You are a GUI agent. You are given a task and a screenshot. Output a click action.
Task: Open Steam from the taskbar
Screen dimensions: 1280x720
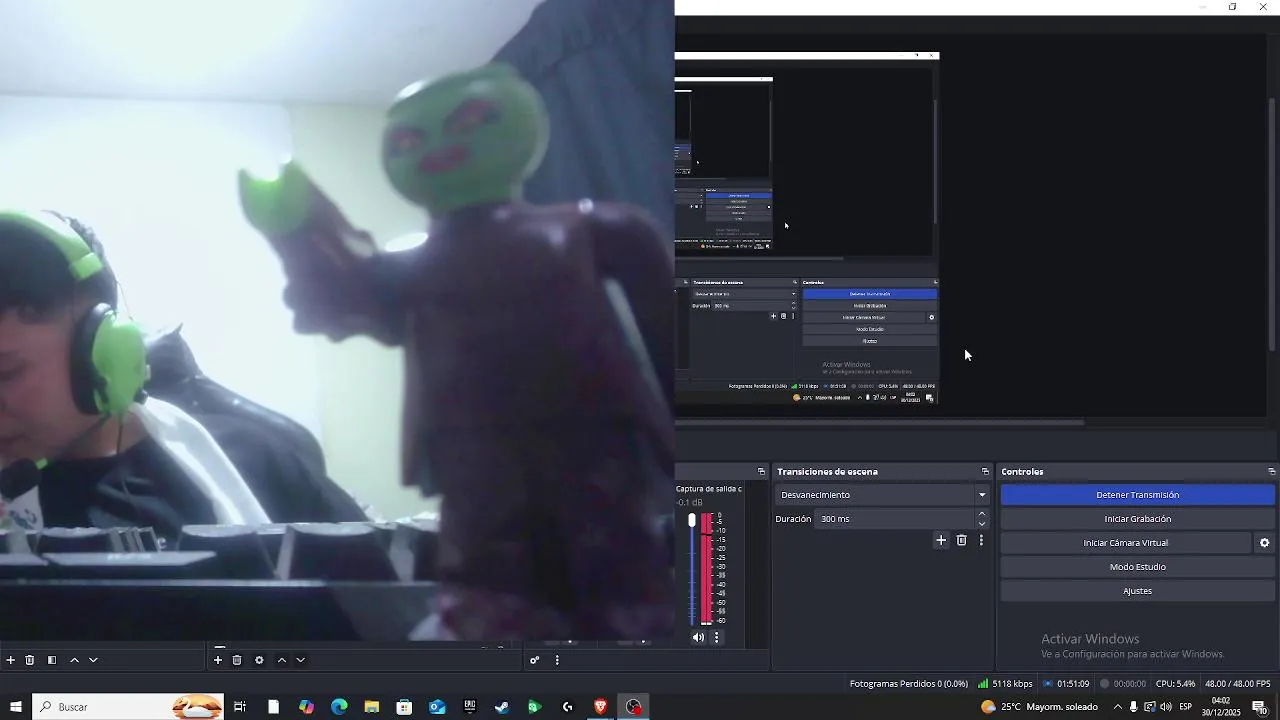502,707
